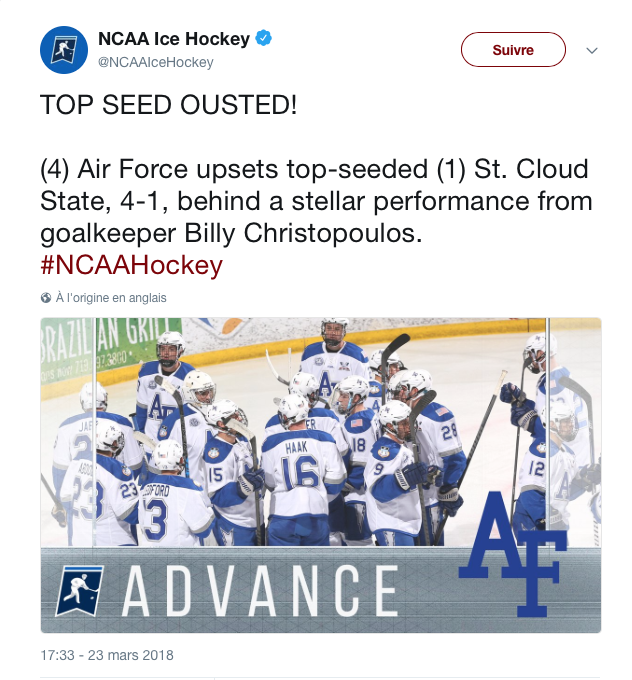This screenshot has height=680, width=632.
Task: Click the ADVANCE banner text in image
Action: pyautogui.click(x=260, y=590)
